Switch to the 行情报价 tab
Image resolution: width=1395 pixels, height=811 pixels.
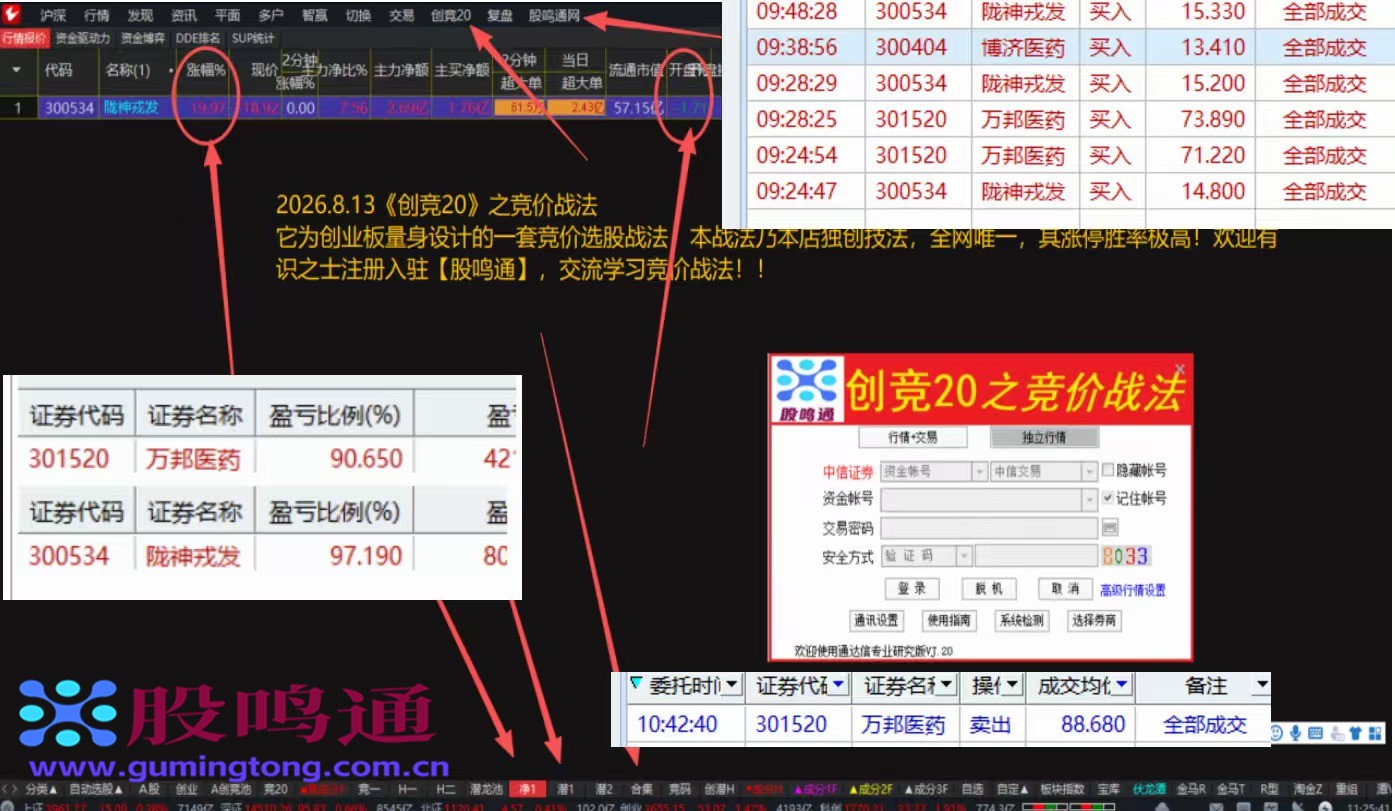(x=25, y=39)
